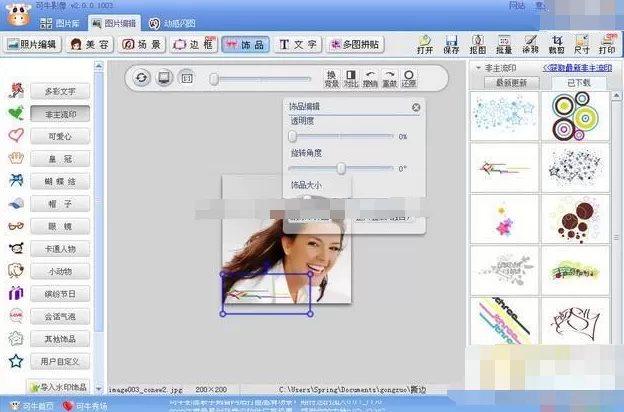624x412 pixels.
Task: Choose the blue stars watermark thumbnail
Action: (504, 116)
